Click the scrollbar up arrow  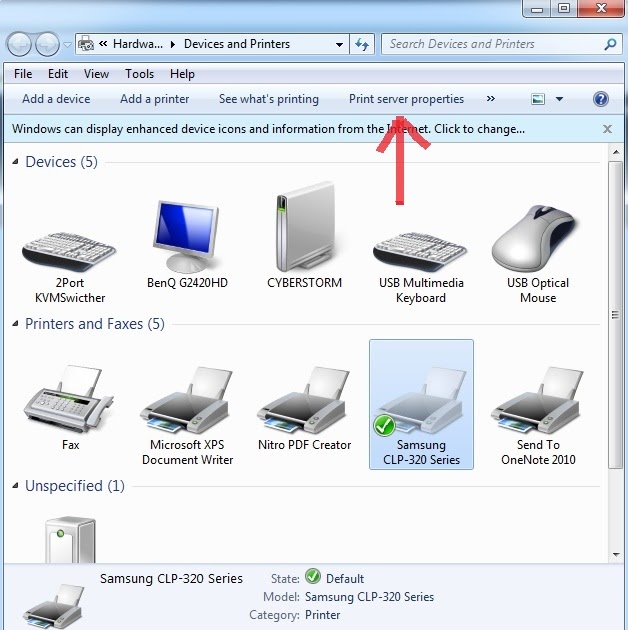pos(616,152)
